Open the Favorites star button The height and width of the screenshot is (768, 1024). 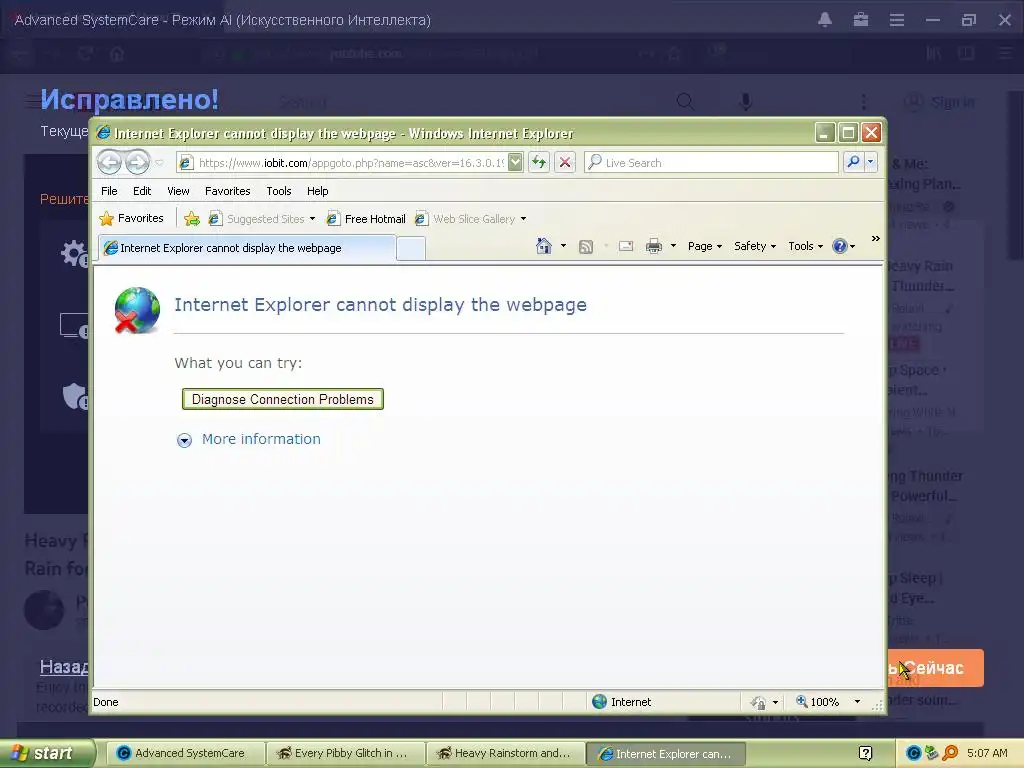tap(131, 218)
